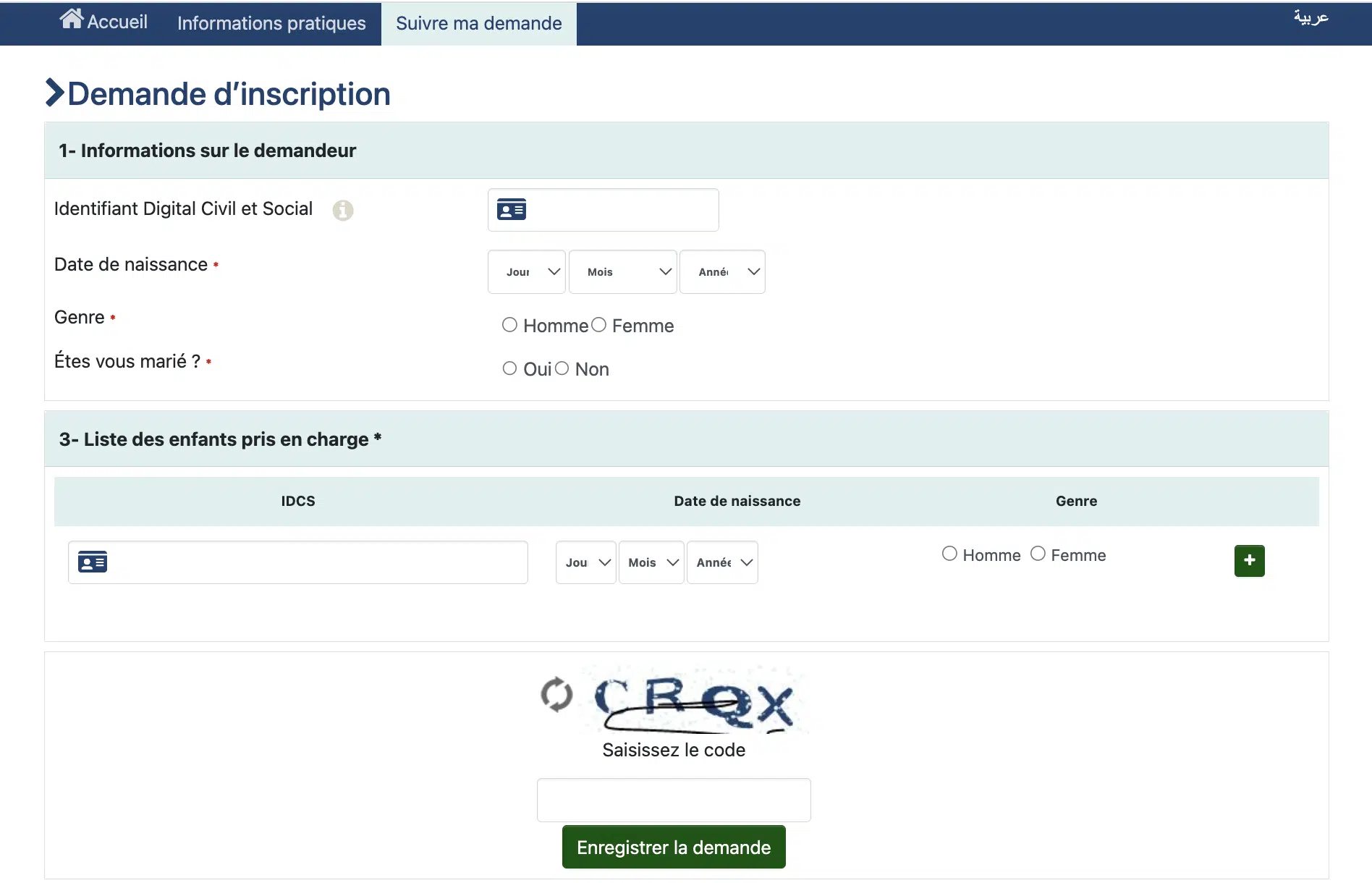
Task: Click Enregistrer la demande button
Action: (673, 847)
